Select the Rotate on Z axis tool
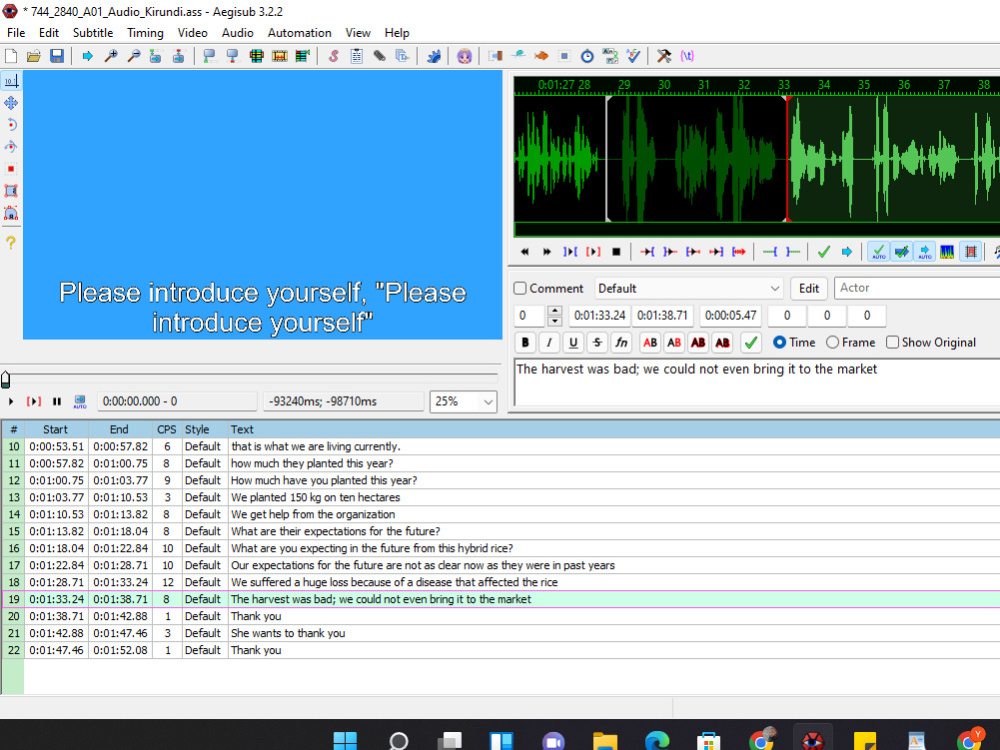1000x750 pixels. [x=11, y=125]
